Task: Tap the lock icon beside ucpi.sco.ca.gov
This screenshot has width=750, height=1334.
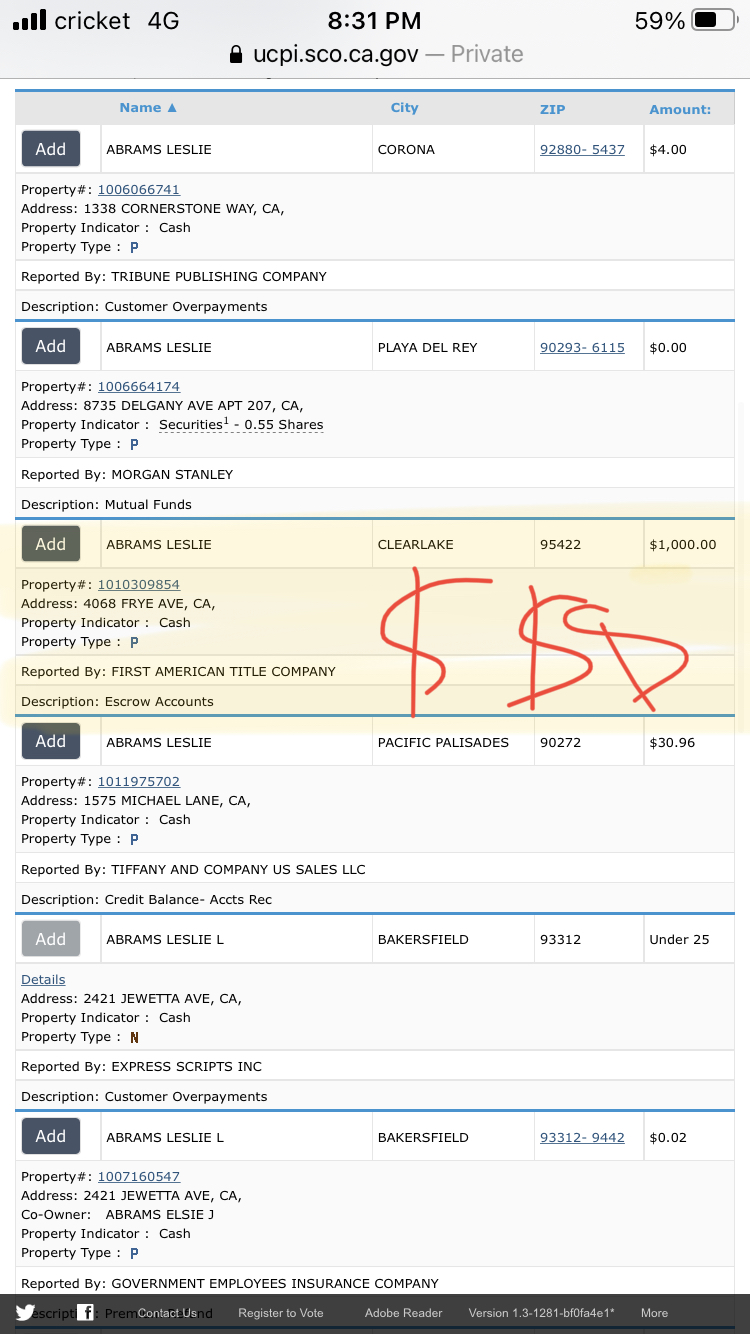Action: pyautogui.click(x=236, y=54)
